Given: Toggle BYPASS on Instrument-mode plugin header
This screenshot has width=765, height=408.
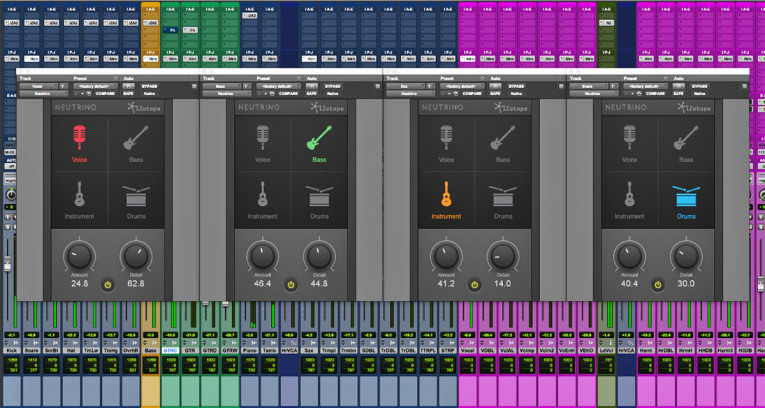Looking at the screenshot, I should point(516,86).
